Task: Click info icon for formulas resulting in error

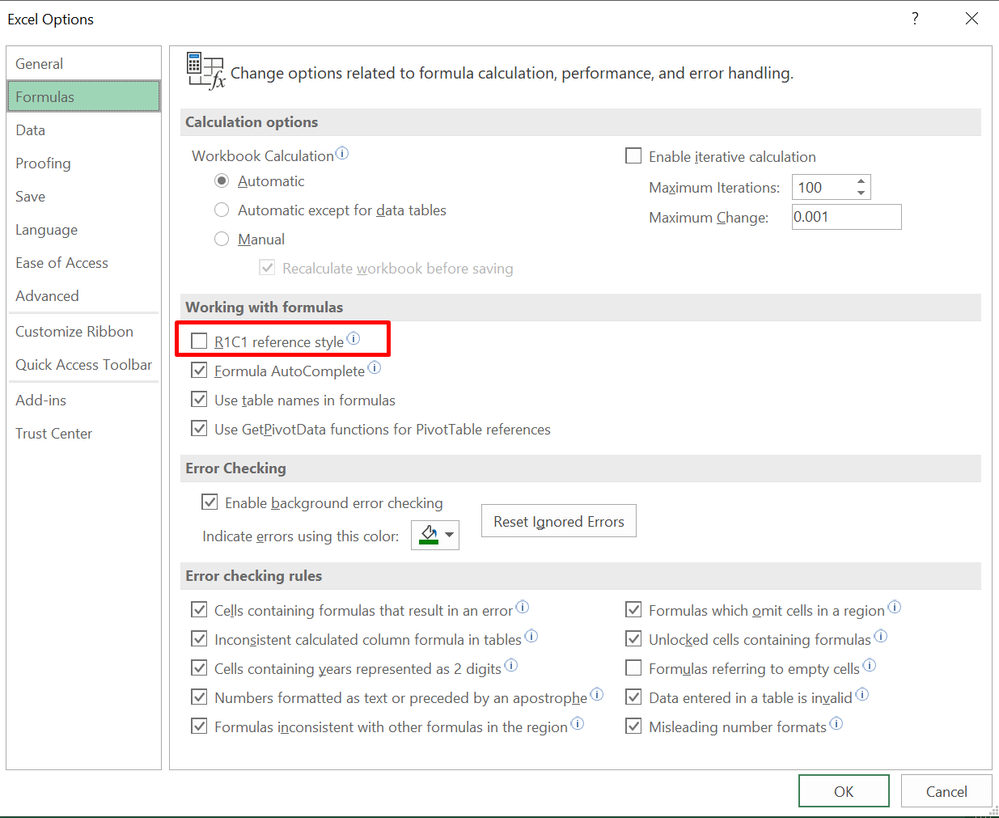Action: (522, 607)
